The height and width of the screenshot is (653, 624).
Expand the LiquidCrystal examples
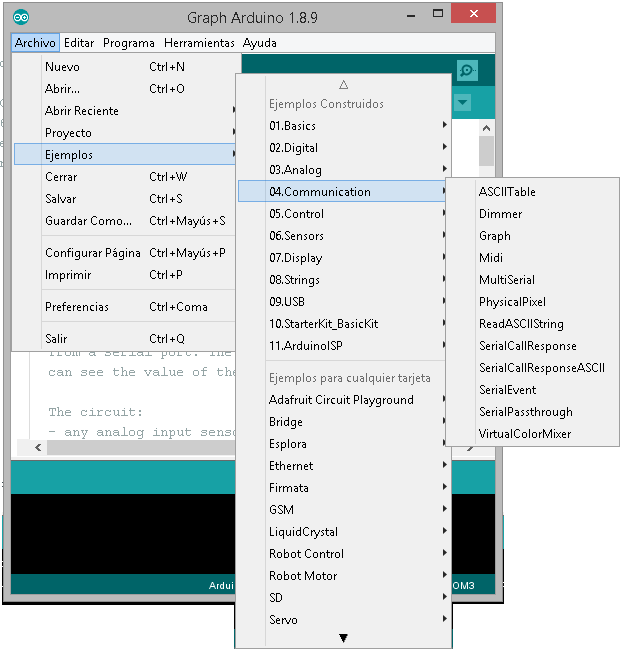(x=344, y=532)
